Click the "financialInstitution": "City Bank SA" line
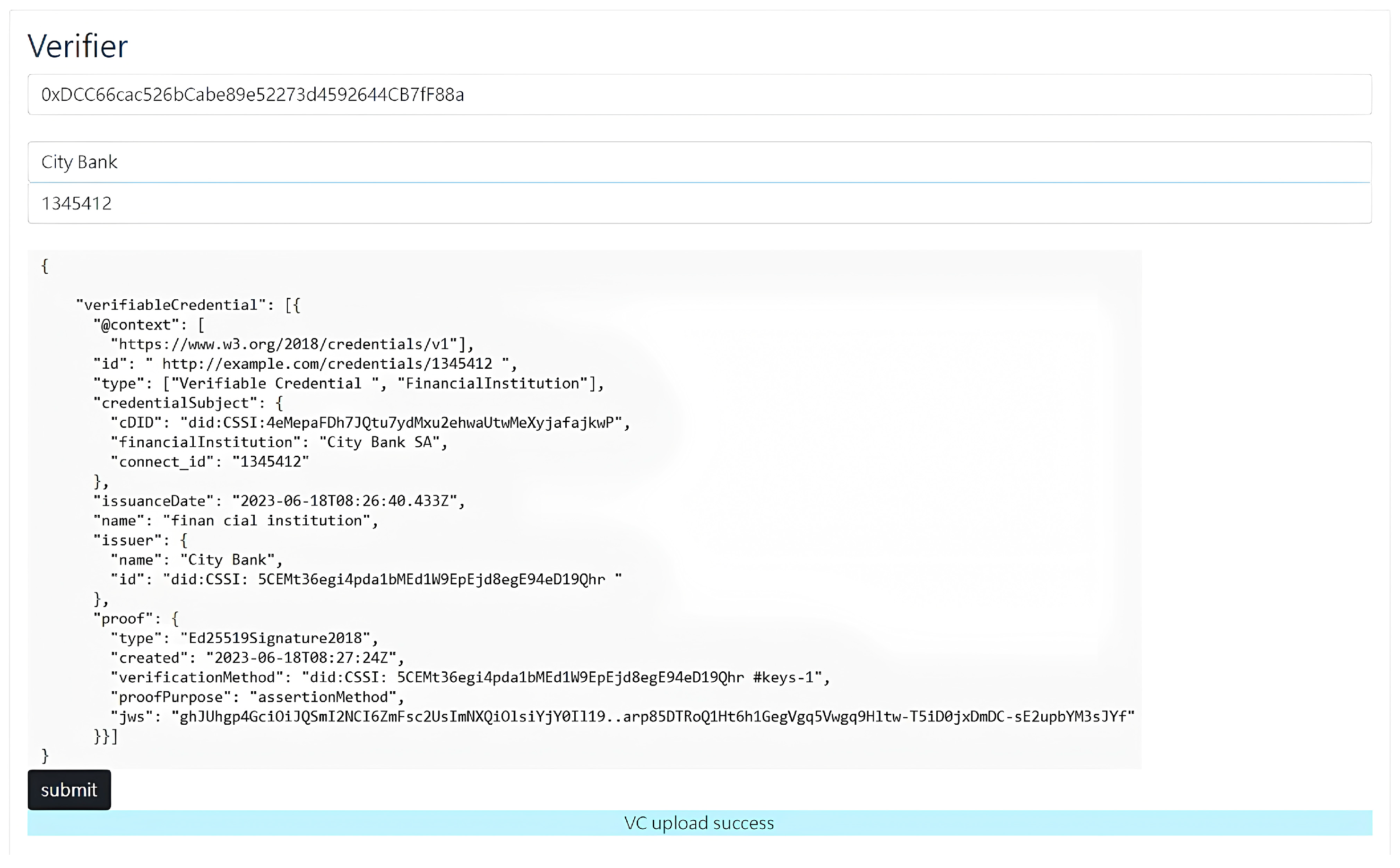Image resolution: width=1400 pixels, height=868 pixels. point(279,442)
